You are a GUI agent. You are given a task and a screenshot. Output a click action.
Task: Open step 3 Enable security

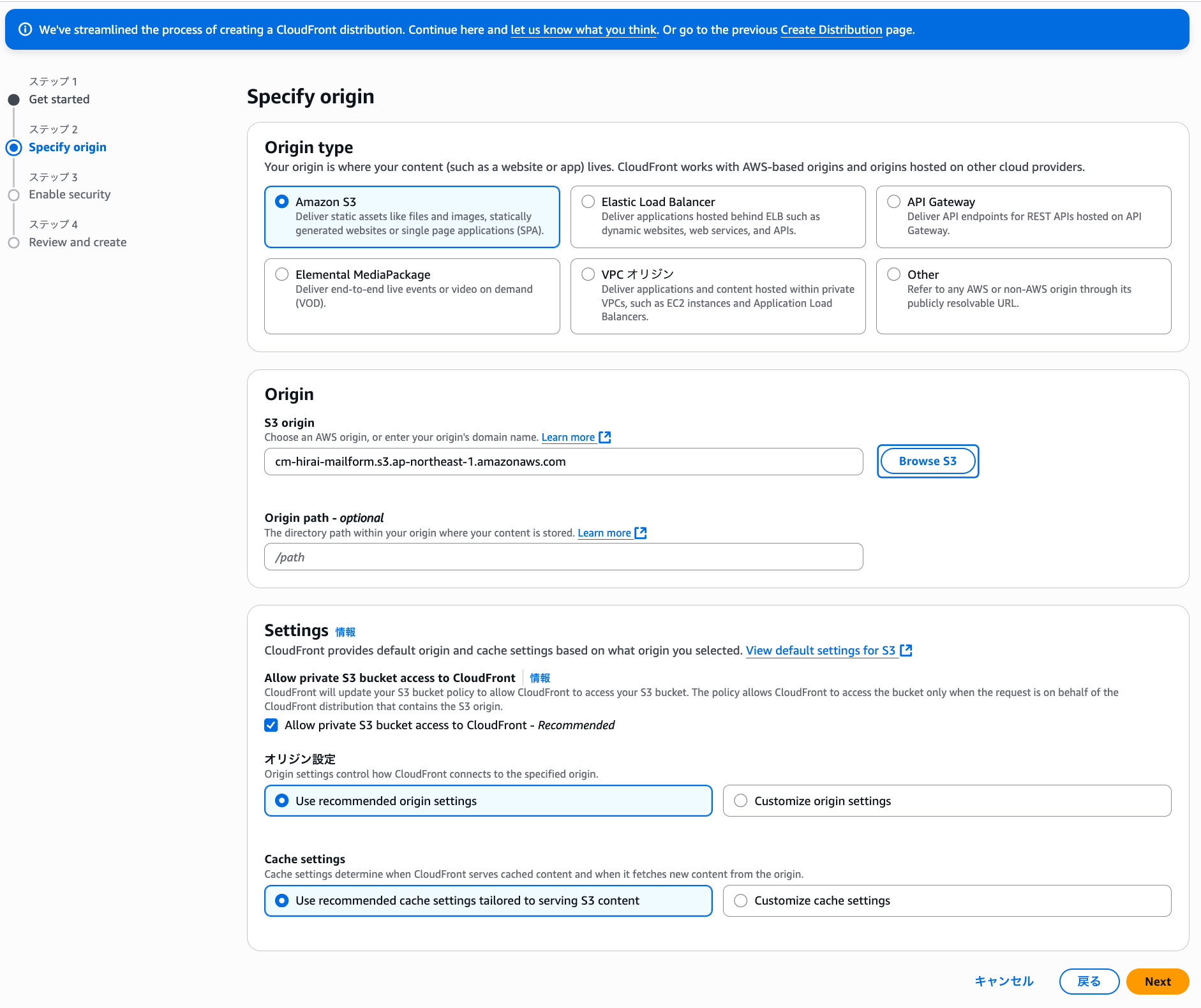70,195
